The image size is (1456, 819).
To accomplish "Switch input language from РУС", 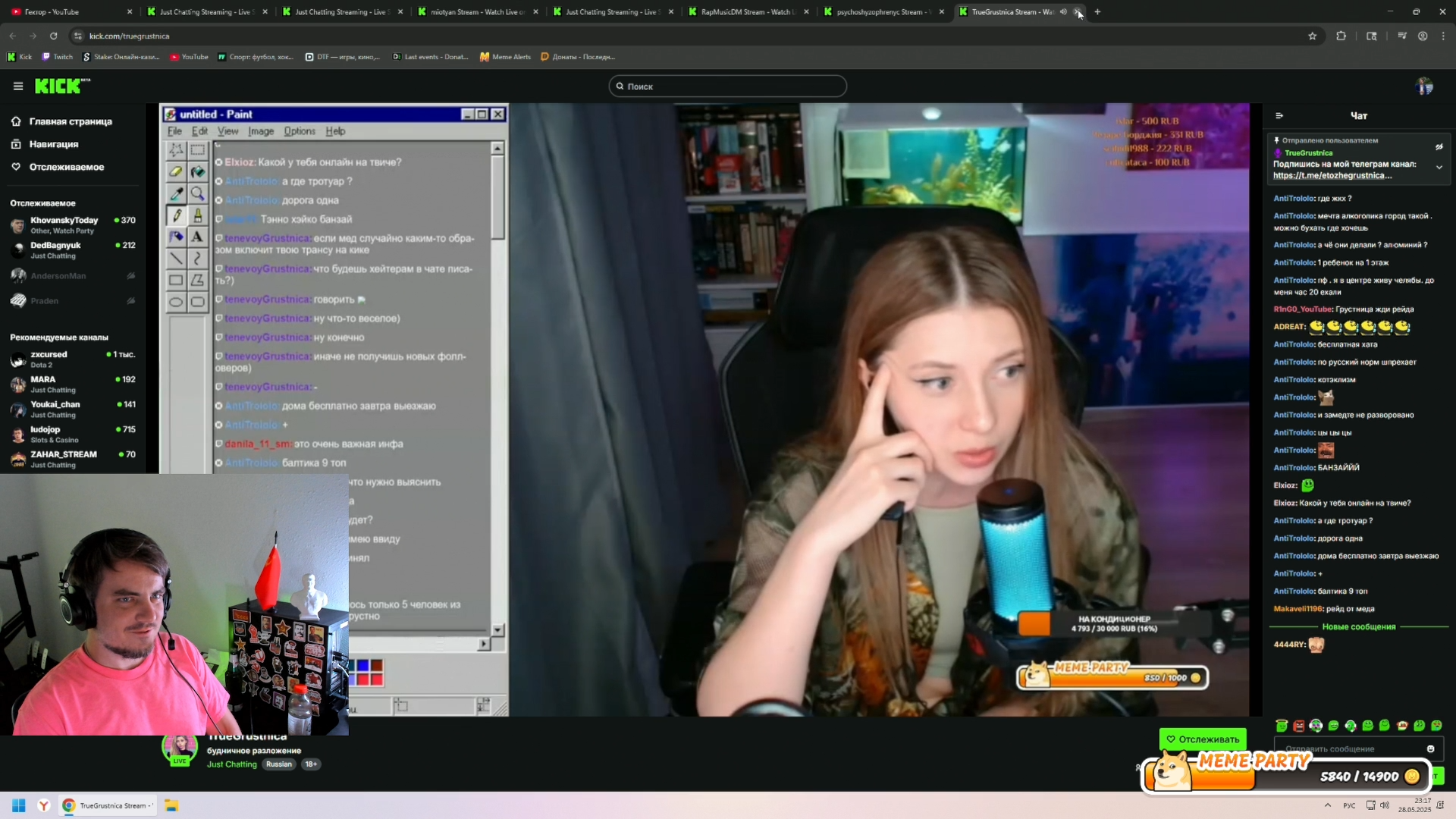I will pos(1349,805).
